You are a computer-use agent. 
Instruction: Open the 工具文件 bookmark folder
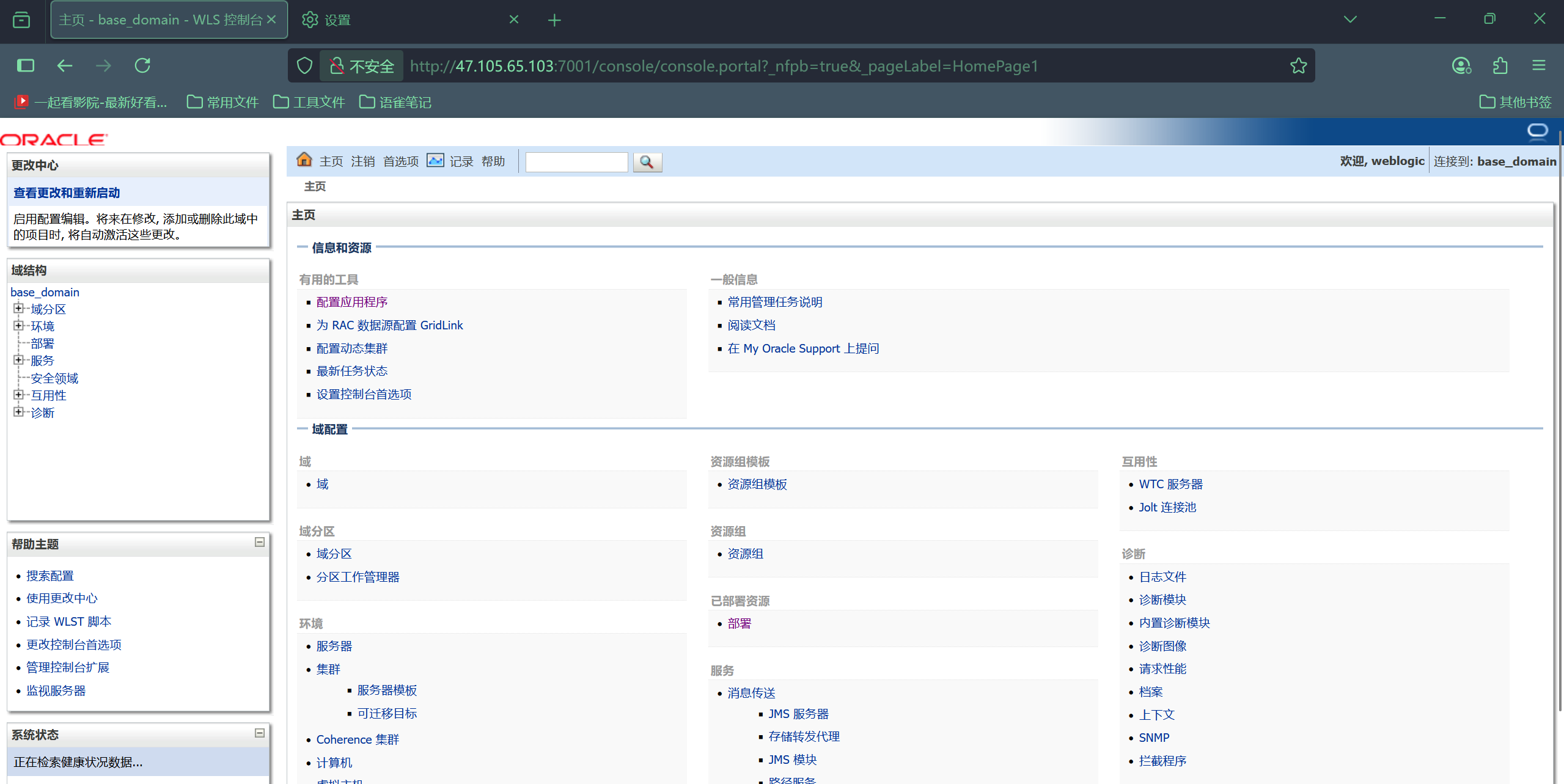tap(309, 102)
